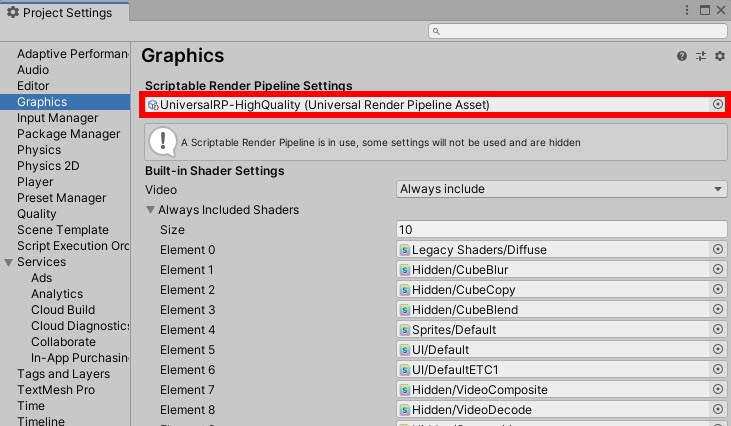Click the Size field showing 10

point(561,230)
